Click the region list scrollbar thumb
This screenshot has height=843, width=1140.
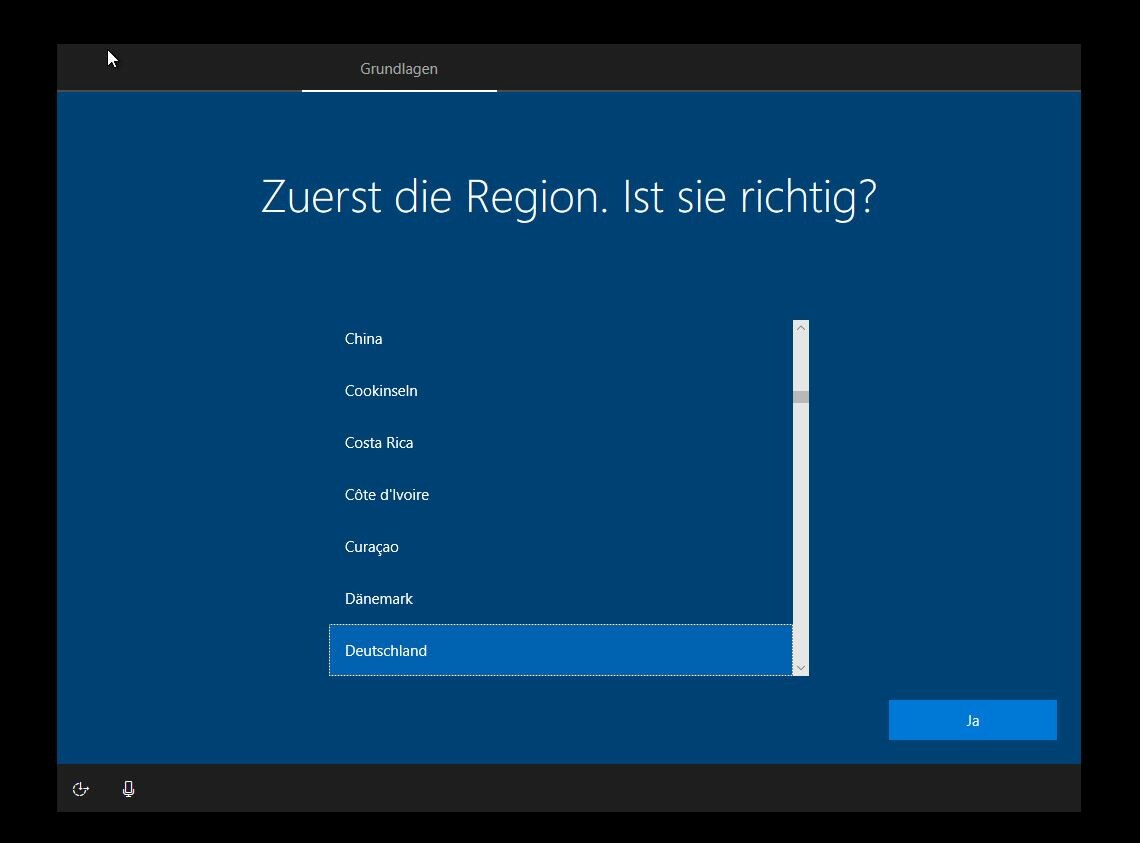click(x=800, y=397)
